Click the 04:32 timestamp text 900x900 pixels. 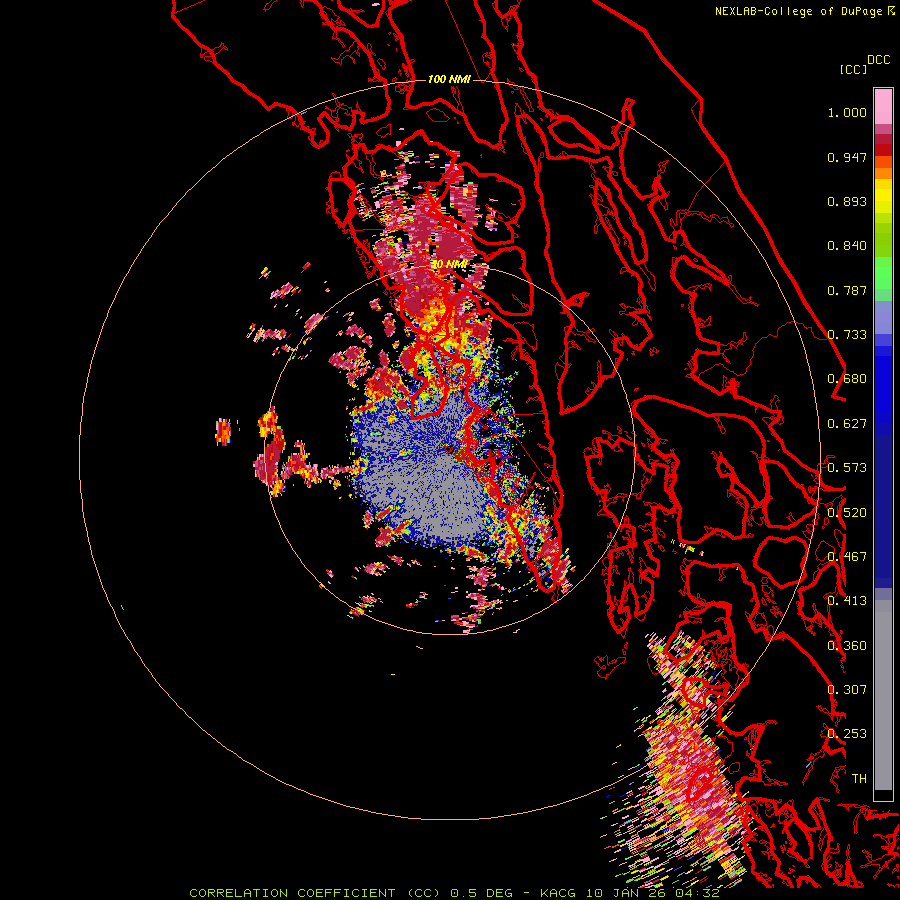(x=699, y=893)
